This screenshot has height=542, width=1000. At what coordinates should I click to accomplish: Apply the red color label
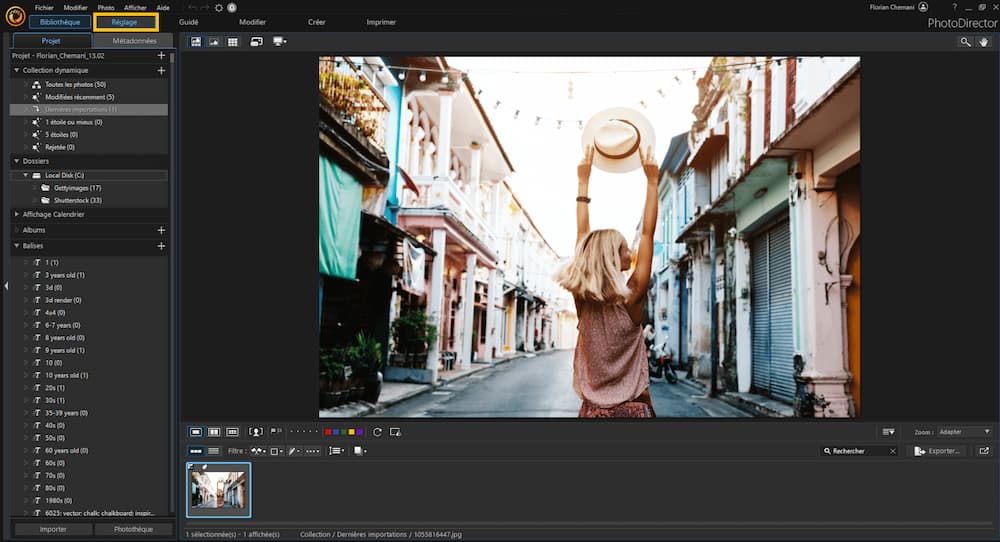[328, 432]
